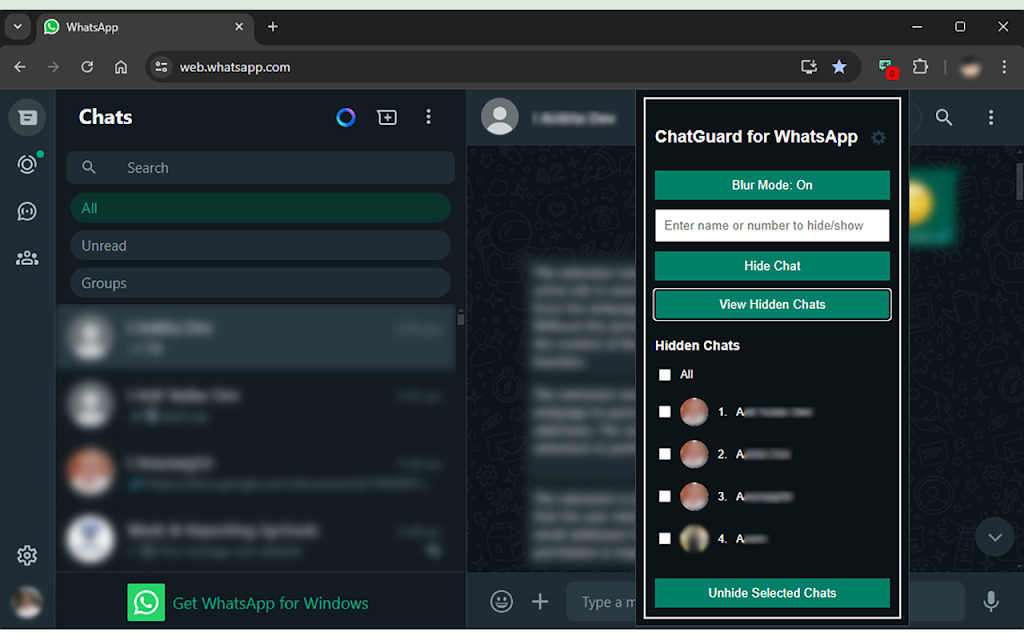Open the Channels icon in sidebar
This screenshot has width=1024, height=640.
point(27,211)
